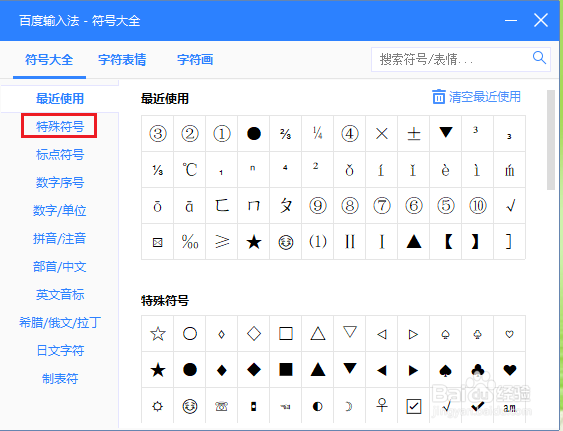Insert the ¼ fraction symbol
The width and height of the screenshot is (563, 431).
tap(317, 134)
